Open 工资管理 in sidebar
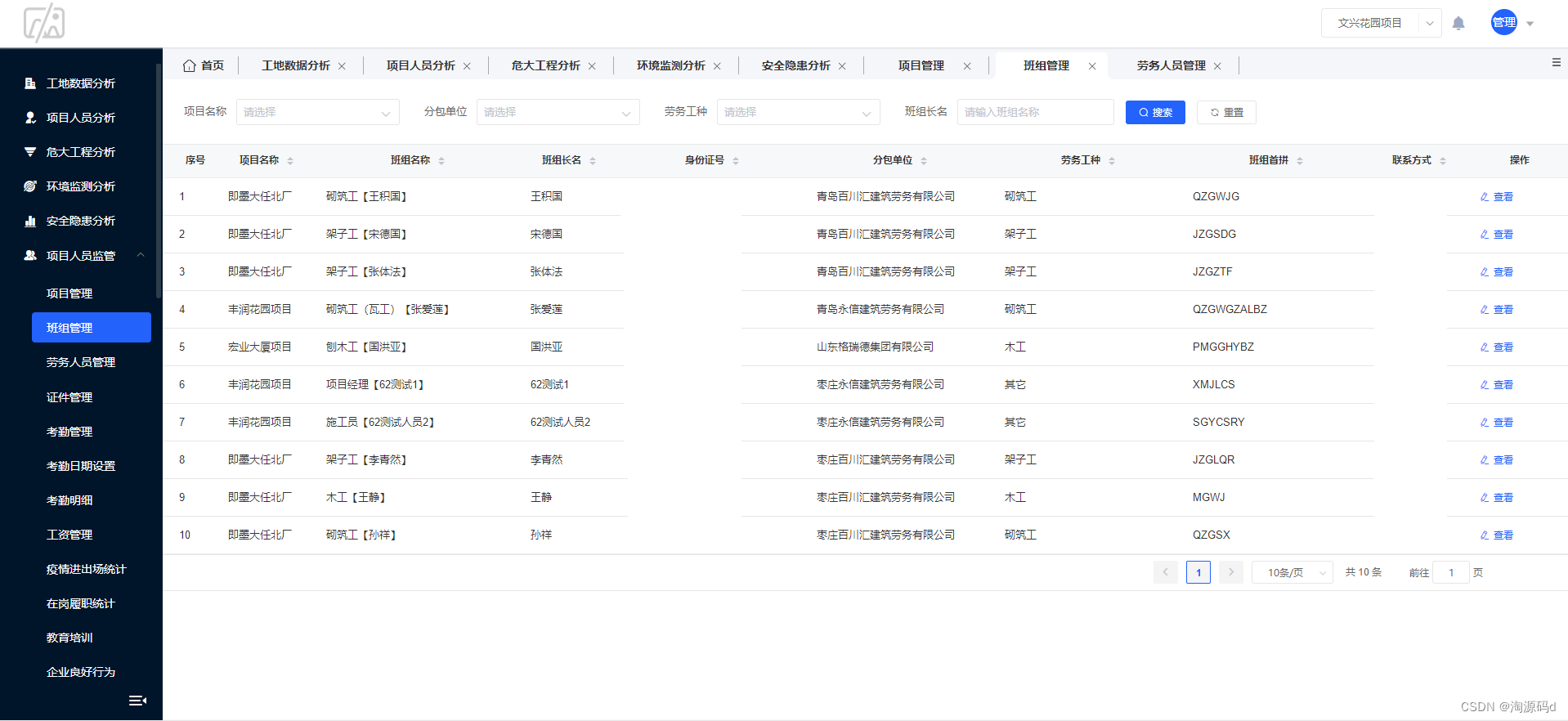This screenshot has height=721, width=1568. 69,535
